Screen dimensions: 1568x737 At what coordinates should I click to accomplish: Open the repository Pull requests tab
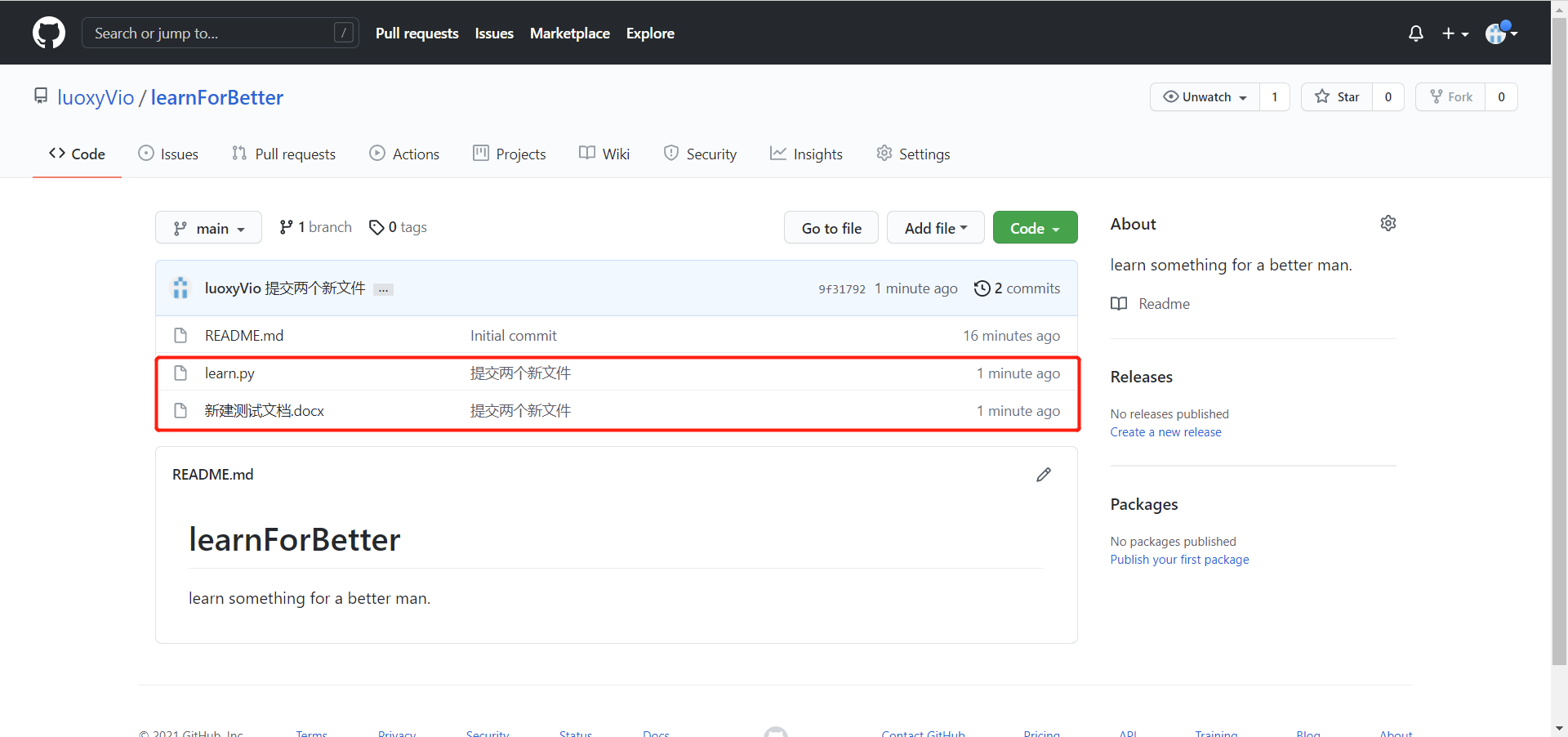[x=283, y=154]
